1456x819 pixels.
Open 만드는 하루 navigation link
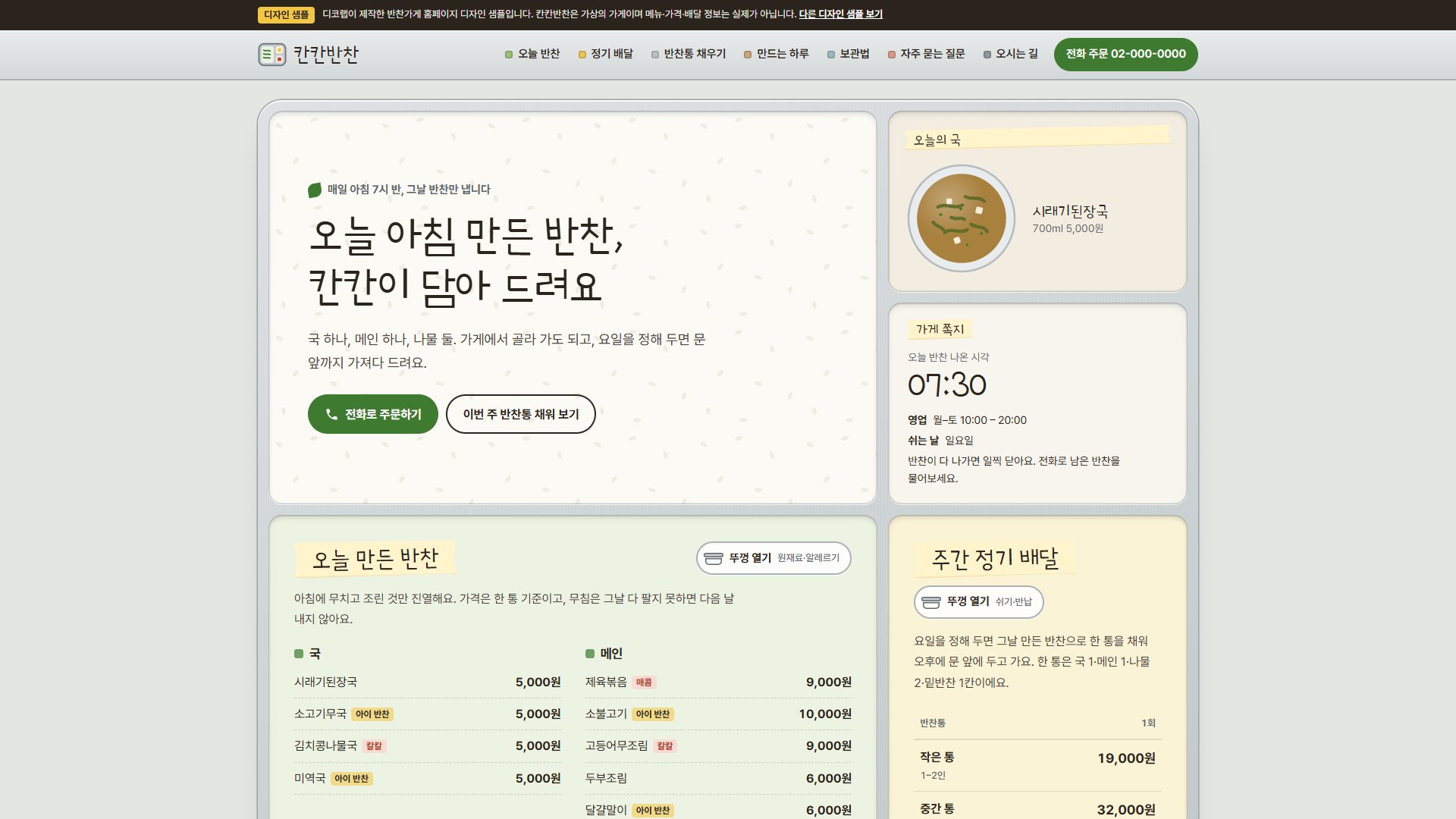tap(777, 54)
